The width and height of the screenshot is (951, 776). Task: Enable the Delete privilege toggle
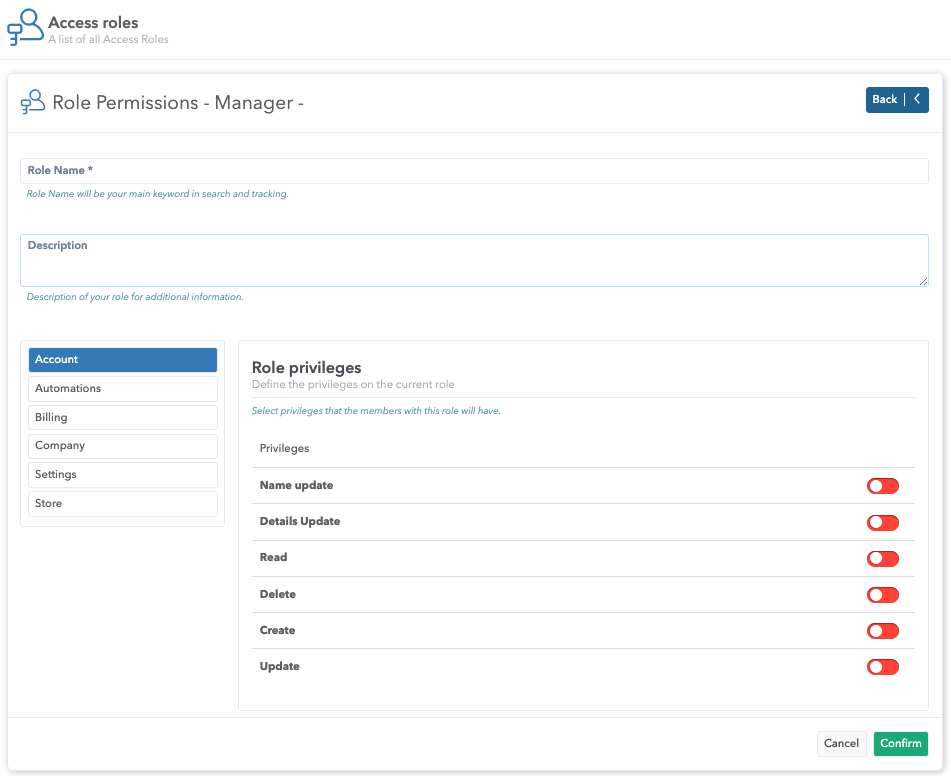(x=882, y=595)
